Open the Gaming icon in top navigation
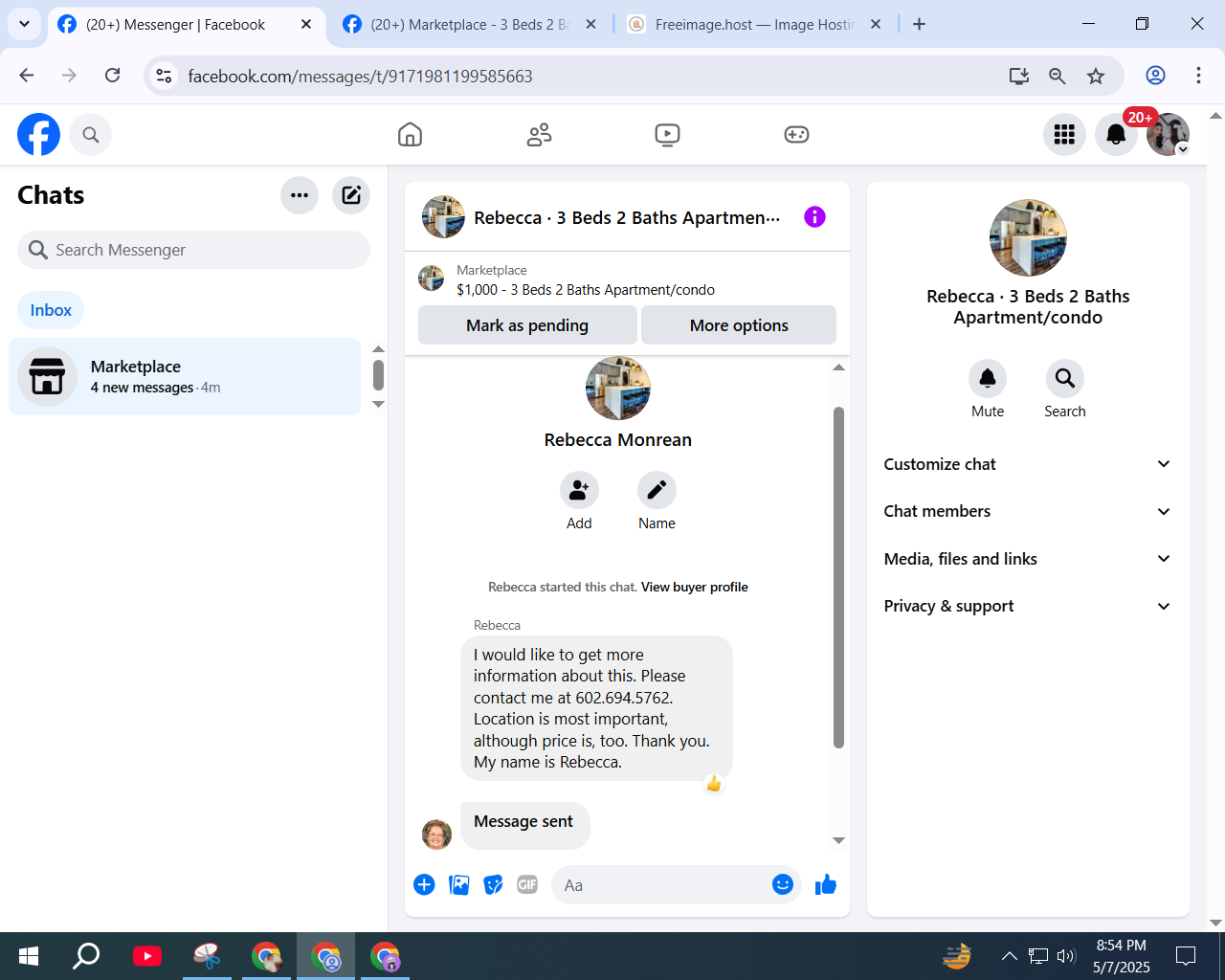This screenshot has height=980, width=1225. point(796,135)
